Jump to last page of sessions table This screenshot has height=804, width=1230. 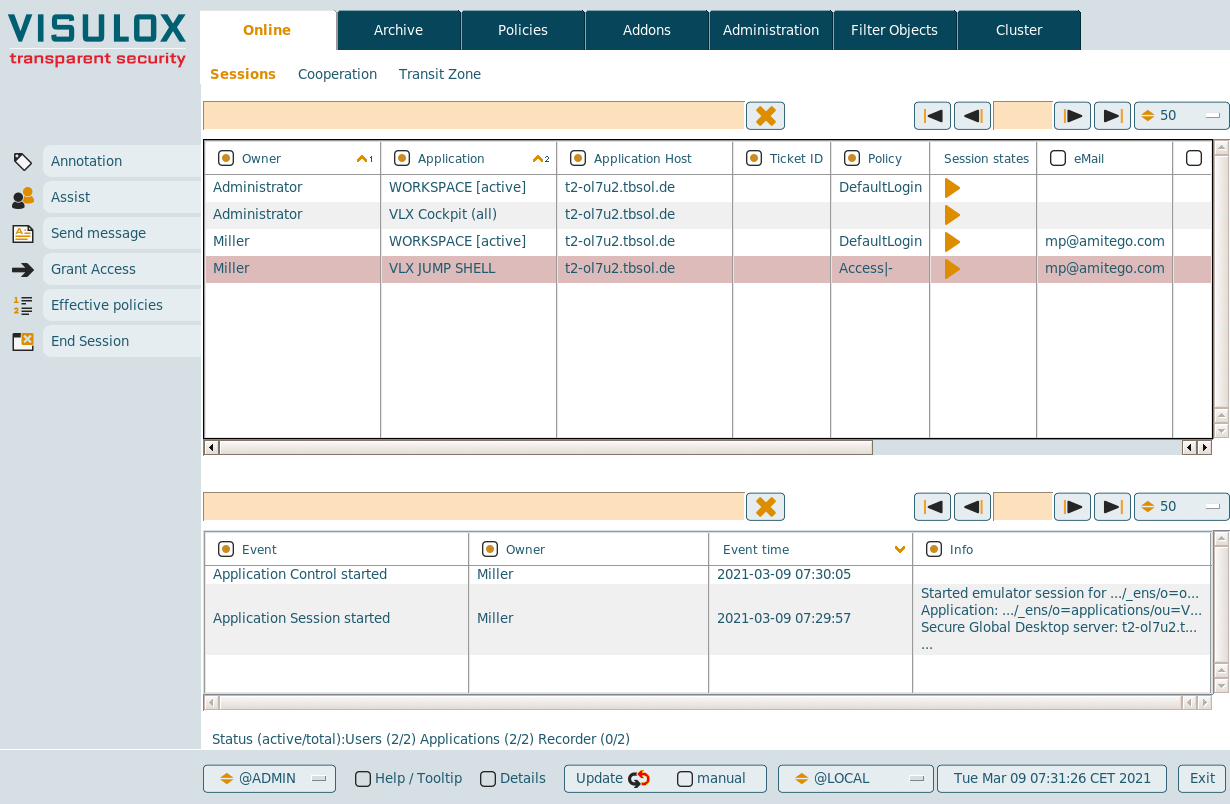click(1112, 116)
